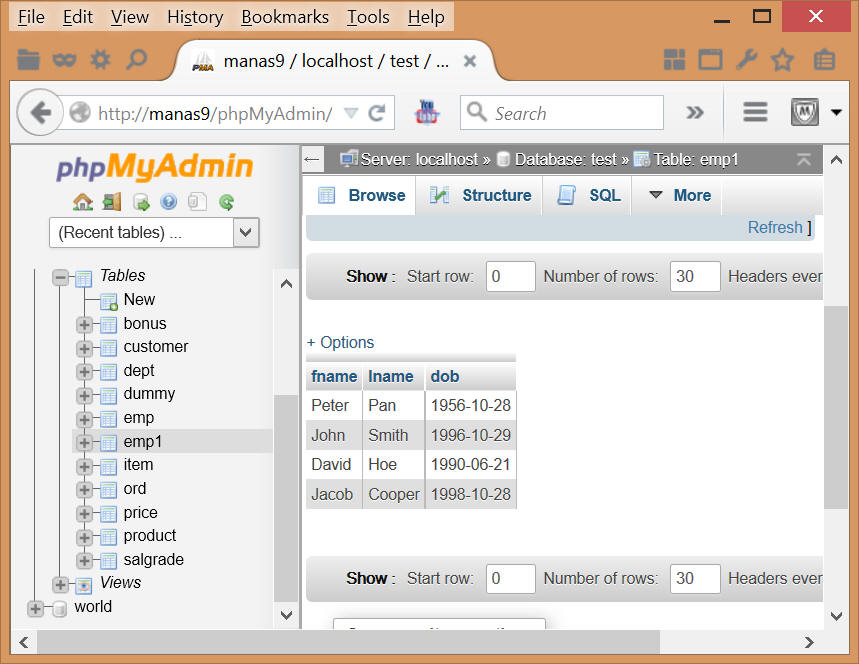Click the navigation tree vertical scrollbar

coord(286,499)
